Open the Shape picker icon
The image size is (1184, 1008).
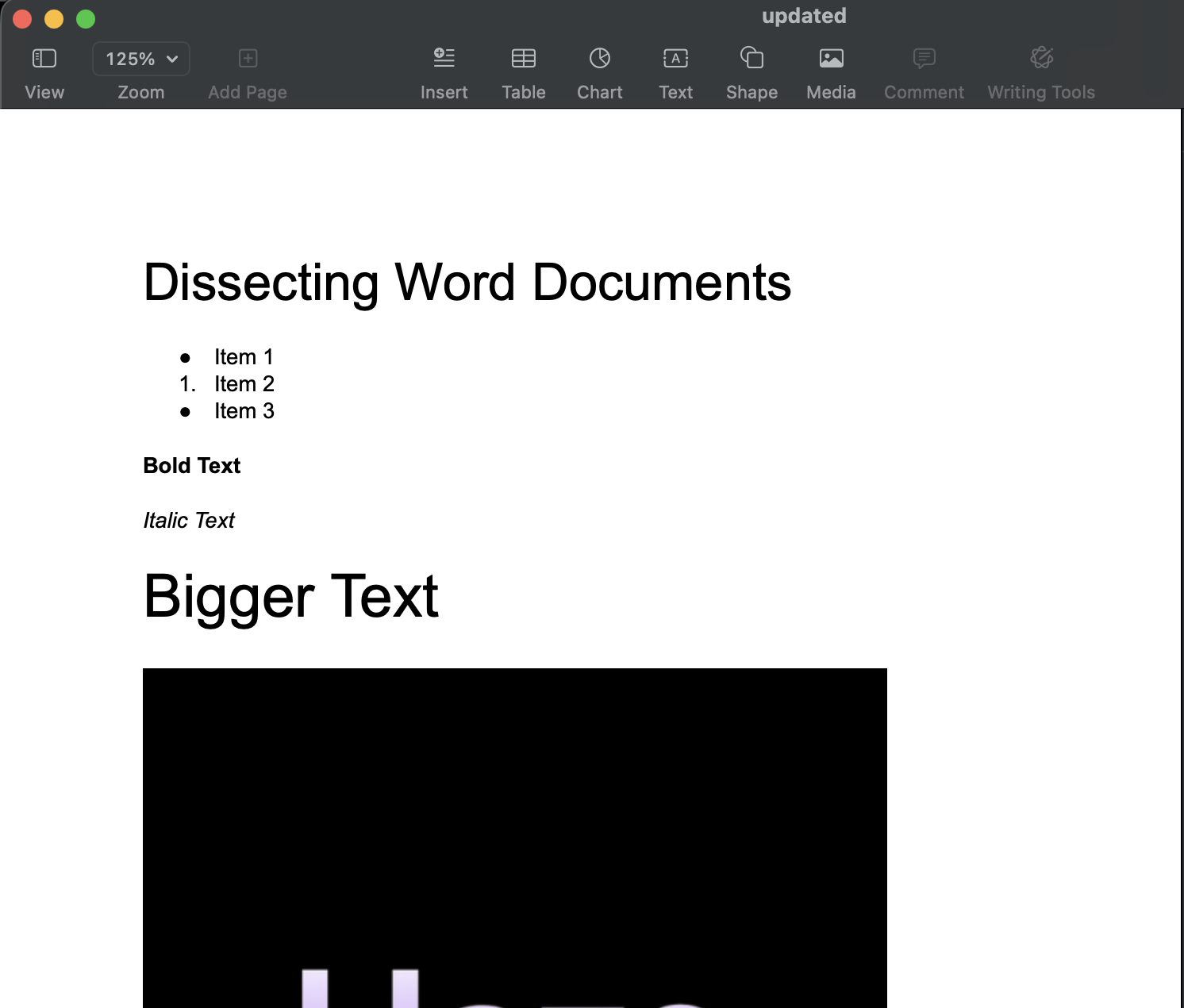click(x=752, y=59)
